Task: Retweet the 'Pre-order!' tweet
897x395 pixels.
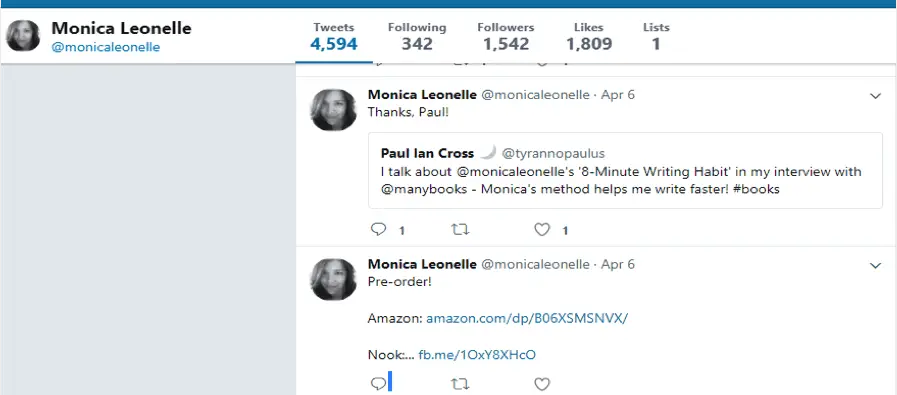Action: coord(460,384)
